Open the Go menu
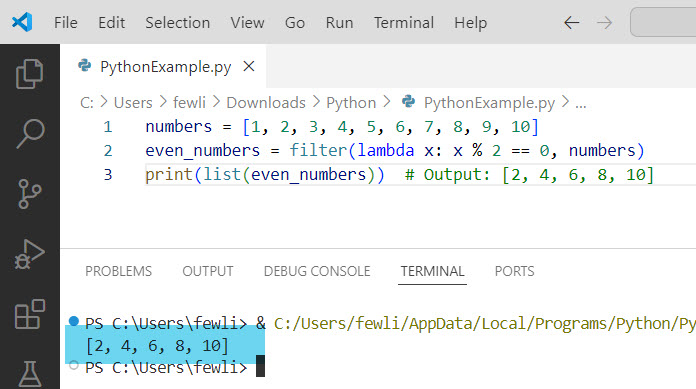The image size is (696, 389). click(295, 23)
